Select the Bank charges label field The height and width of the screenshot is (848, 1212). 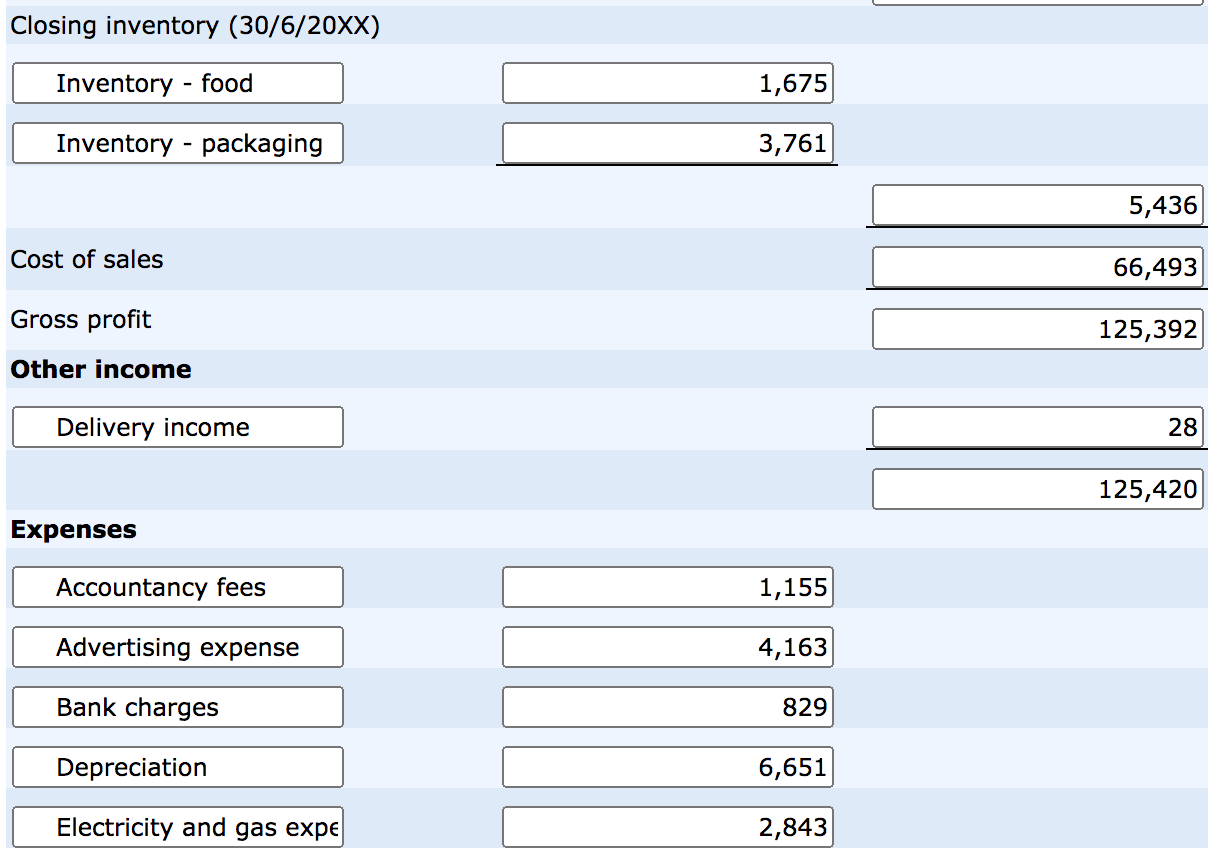pos(178,707)
